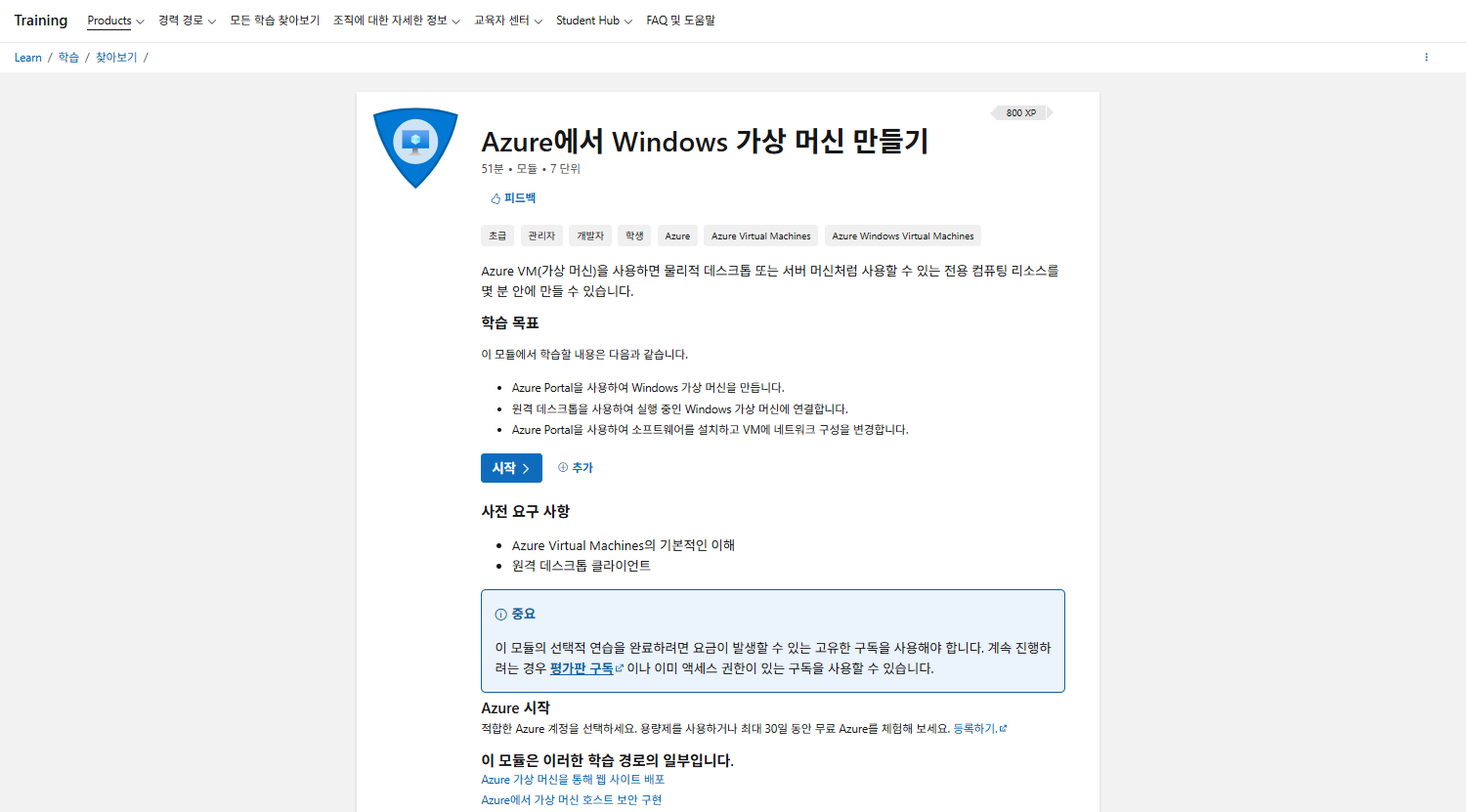Expand 조직에 대한 자세한 정보 dropdown
The width and height of the screenshot is (1466, 812).
397,21
